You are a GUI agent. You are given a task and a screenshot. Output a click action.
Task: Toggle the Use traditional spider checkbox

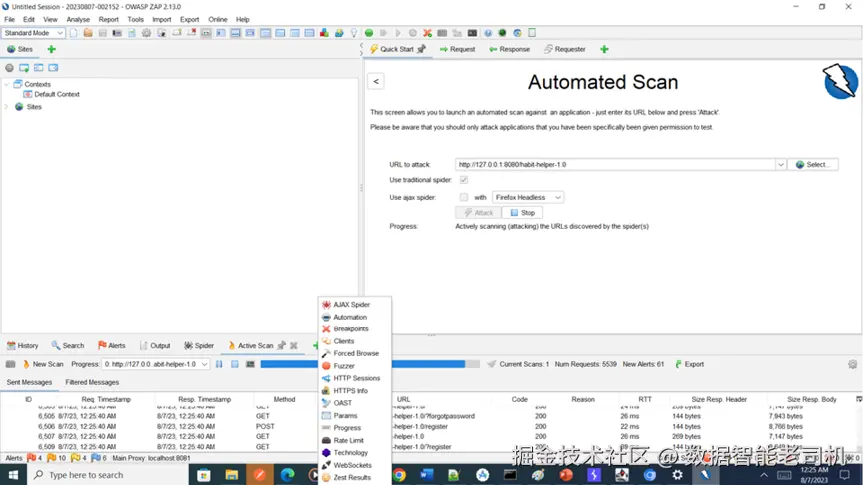coord(464,180)
